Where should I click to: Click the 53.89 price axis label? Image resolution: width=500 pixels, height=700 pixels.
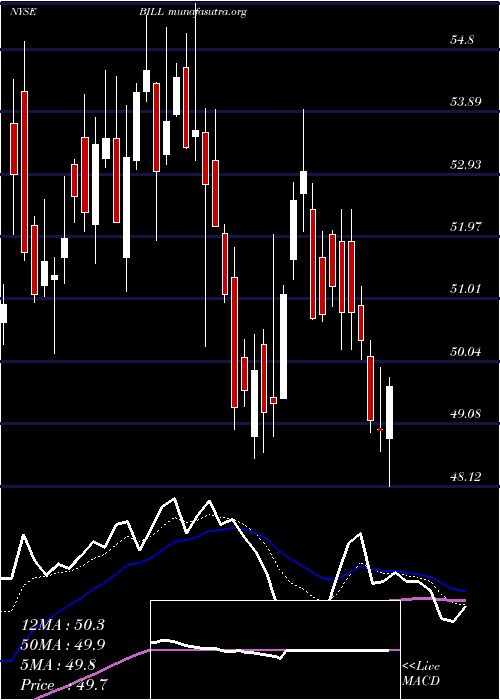(x=465, y=102)
